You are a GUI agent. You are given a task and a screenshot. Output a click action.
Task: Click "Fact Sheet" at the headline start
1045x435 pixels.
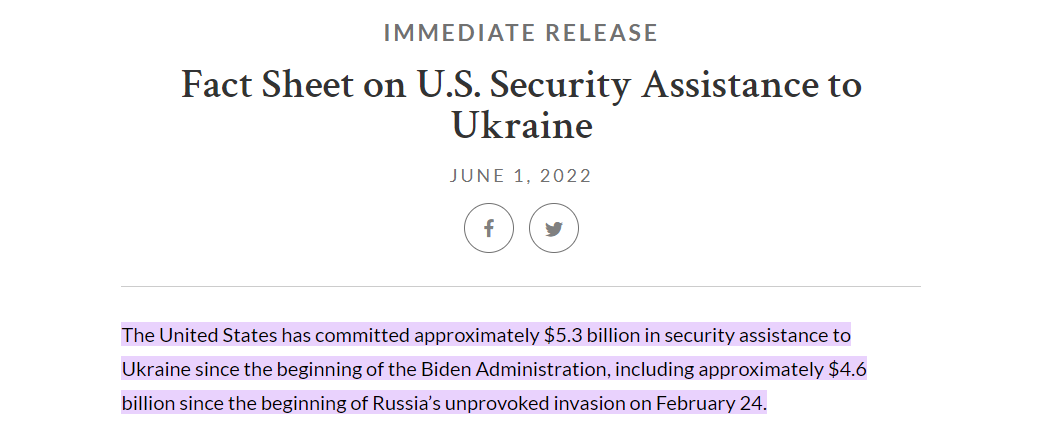point(258,85)
